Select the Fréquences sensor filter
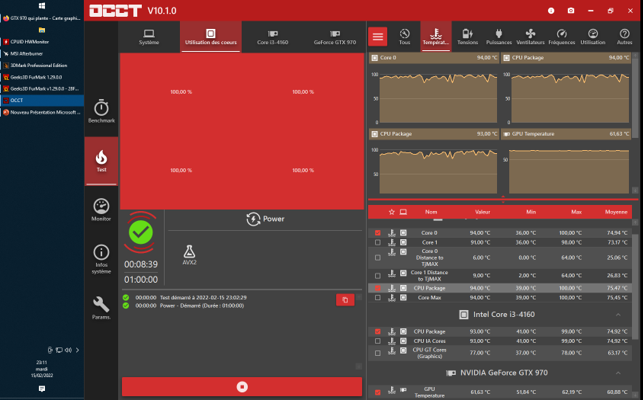 [562, 37]
